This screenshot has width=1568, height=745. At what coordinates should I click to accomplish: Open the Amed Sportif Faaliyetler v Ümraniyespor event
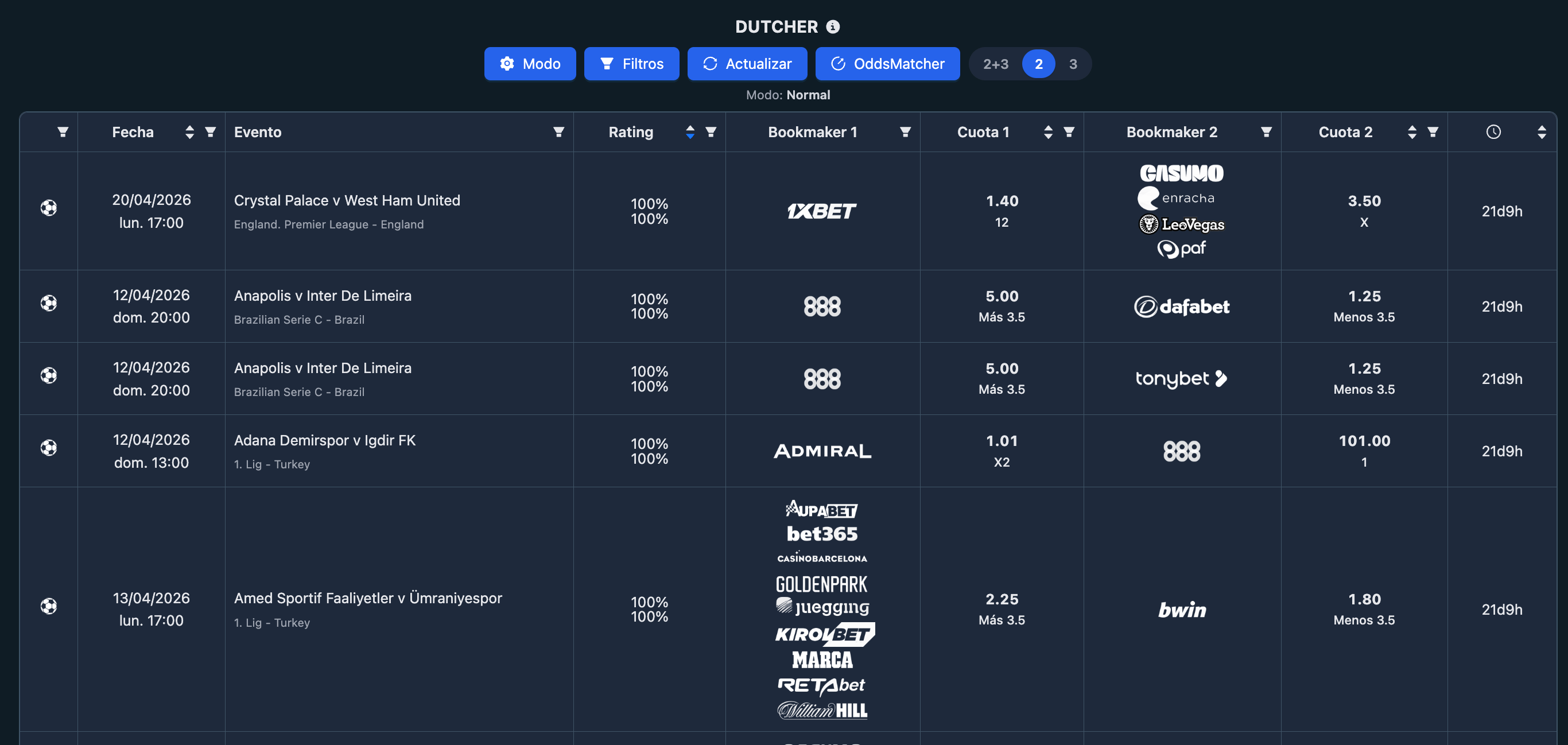point(368,598)
